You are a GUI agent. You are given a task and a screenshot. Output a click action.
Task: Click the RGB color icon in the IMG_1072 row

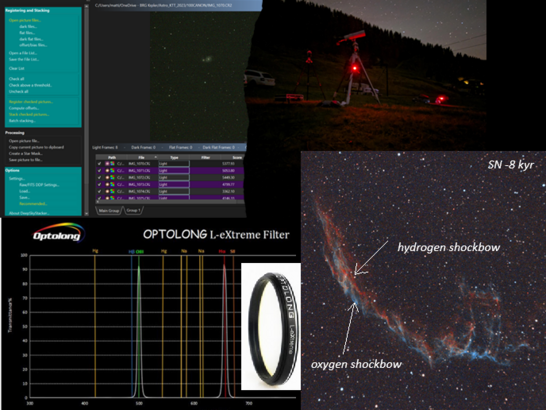coord(112,177)
